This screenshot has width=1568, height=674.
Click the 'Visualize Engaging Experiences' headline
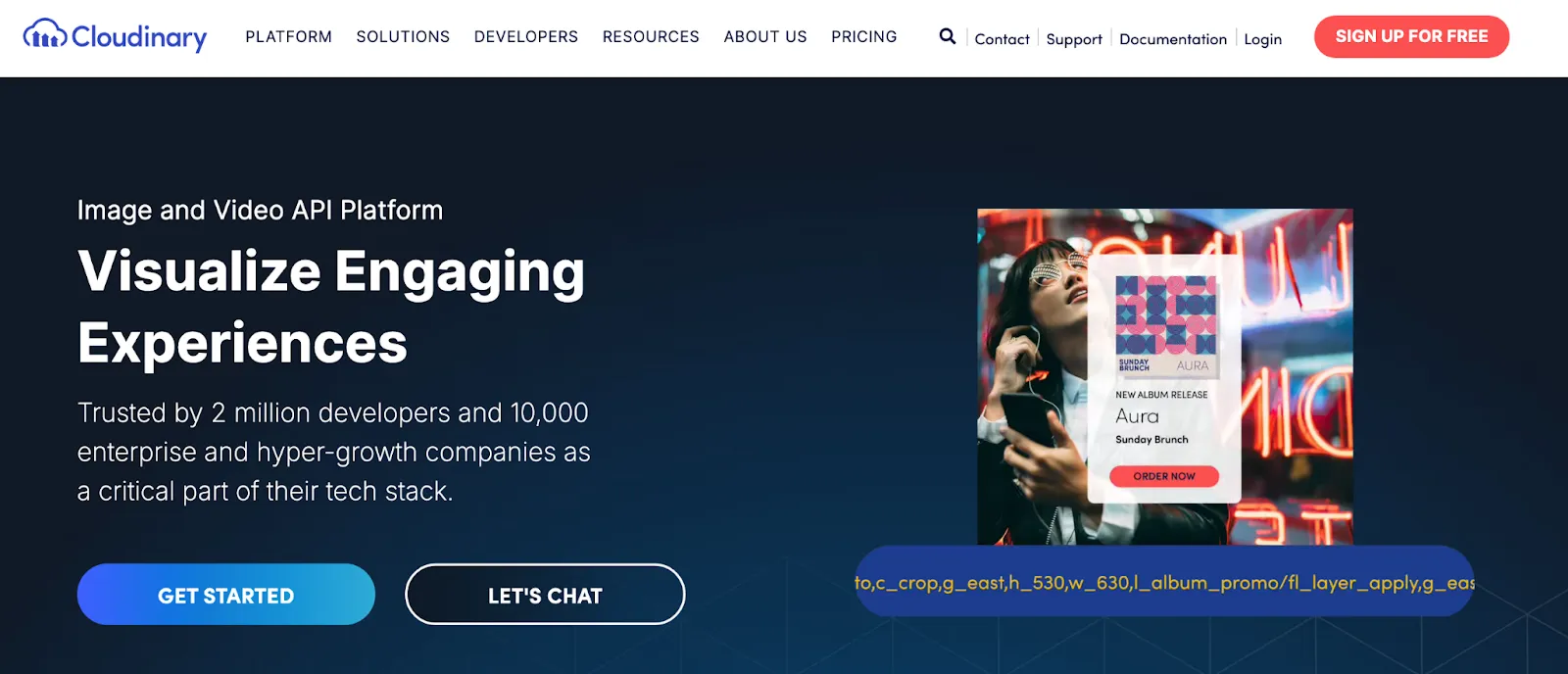pyautogui.click(x=331, y=307)
